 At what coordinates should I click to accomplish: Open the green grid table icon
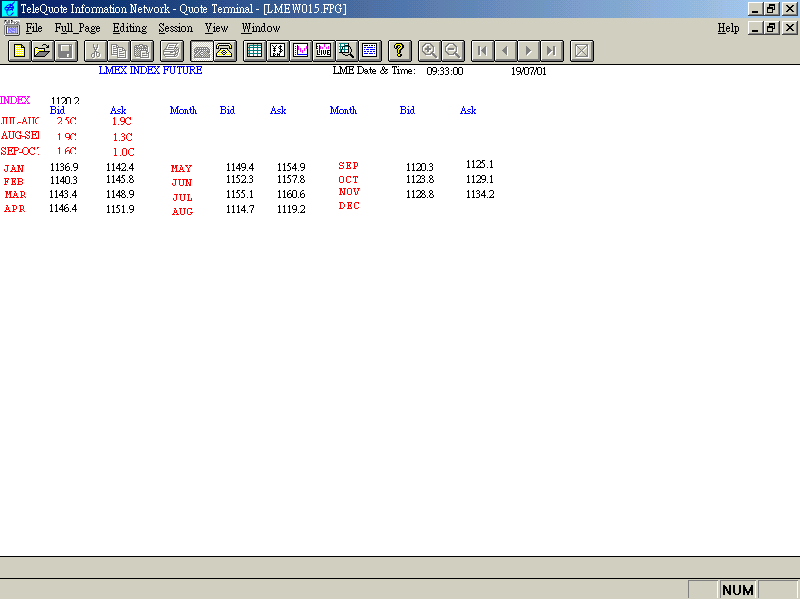(254, 51)
